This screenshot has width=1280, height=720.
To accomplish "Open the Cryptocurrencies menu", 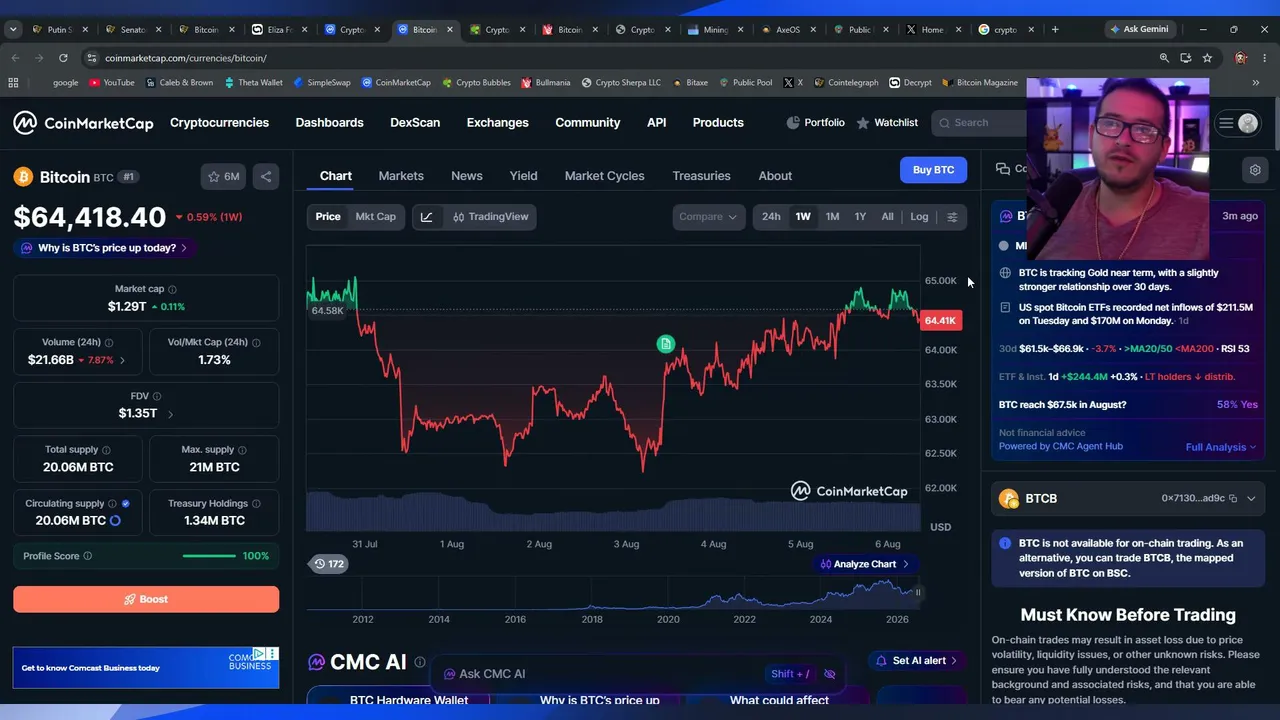I will 219,123.
